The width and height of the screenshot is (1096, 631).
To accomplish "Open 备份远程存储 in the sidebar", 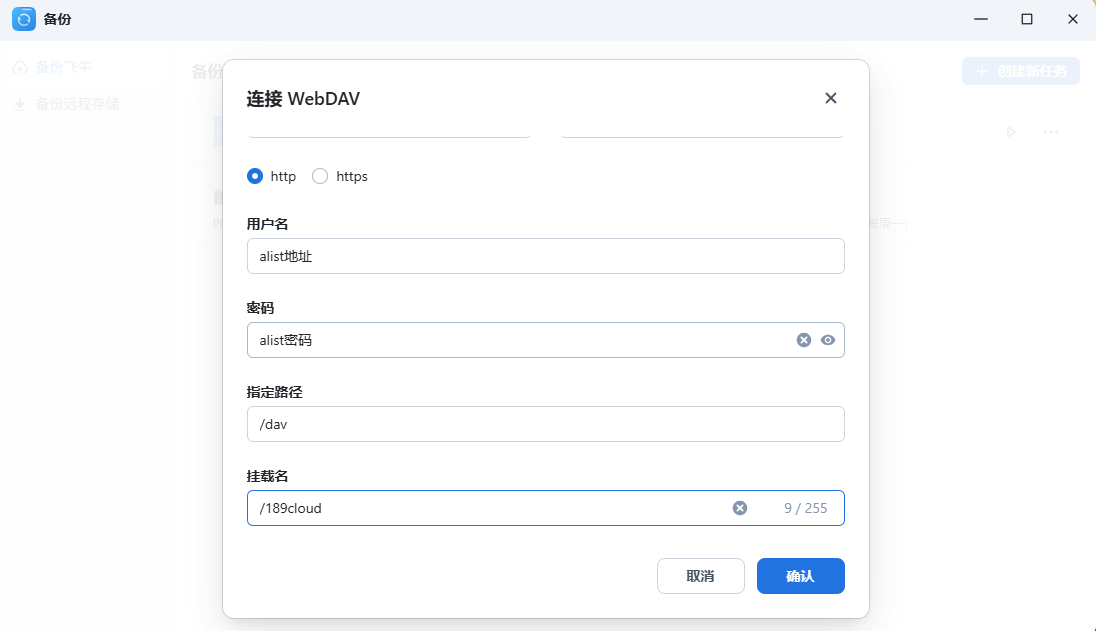I will 77,104.
